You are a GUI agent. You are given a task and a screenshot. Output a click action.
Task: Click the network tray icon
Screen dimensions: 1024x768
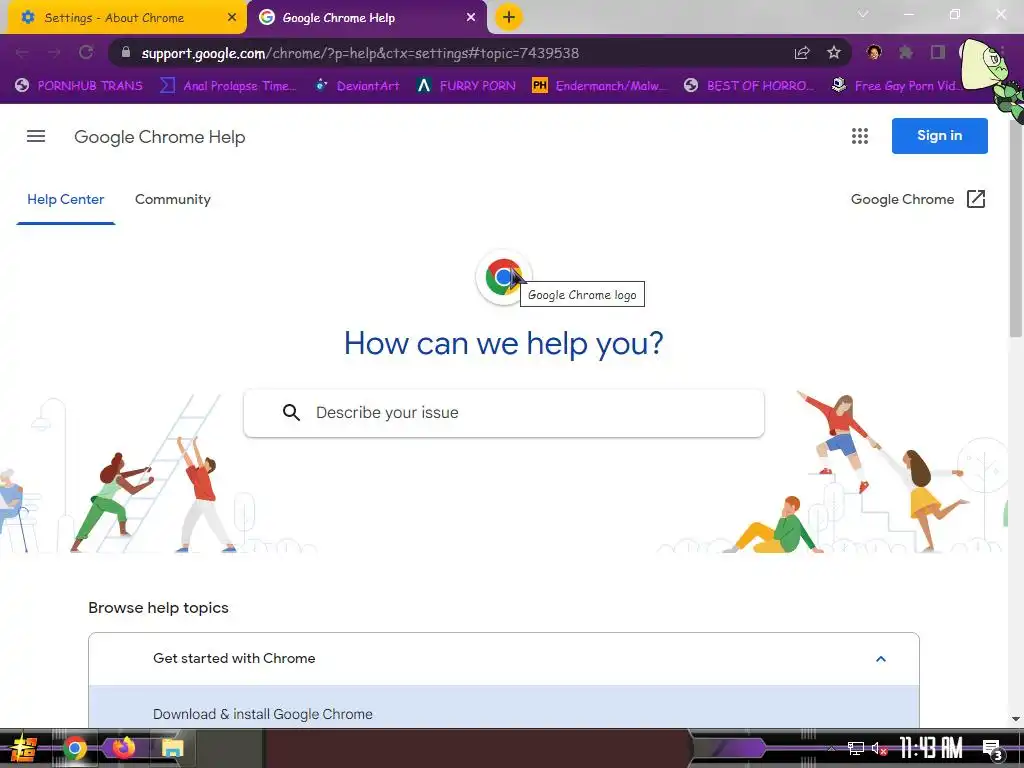coord(856,748)
